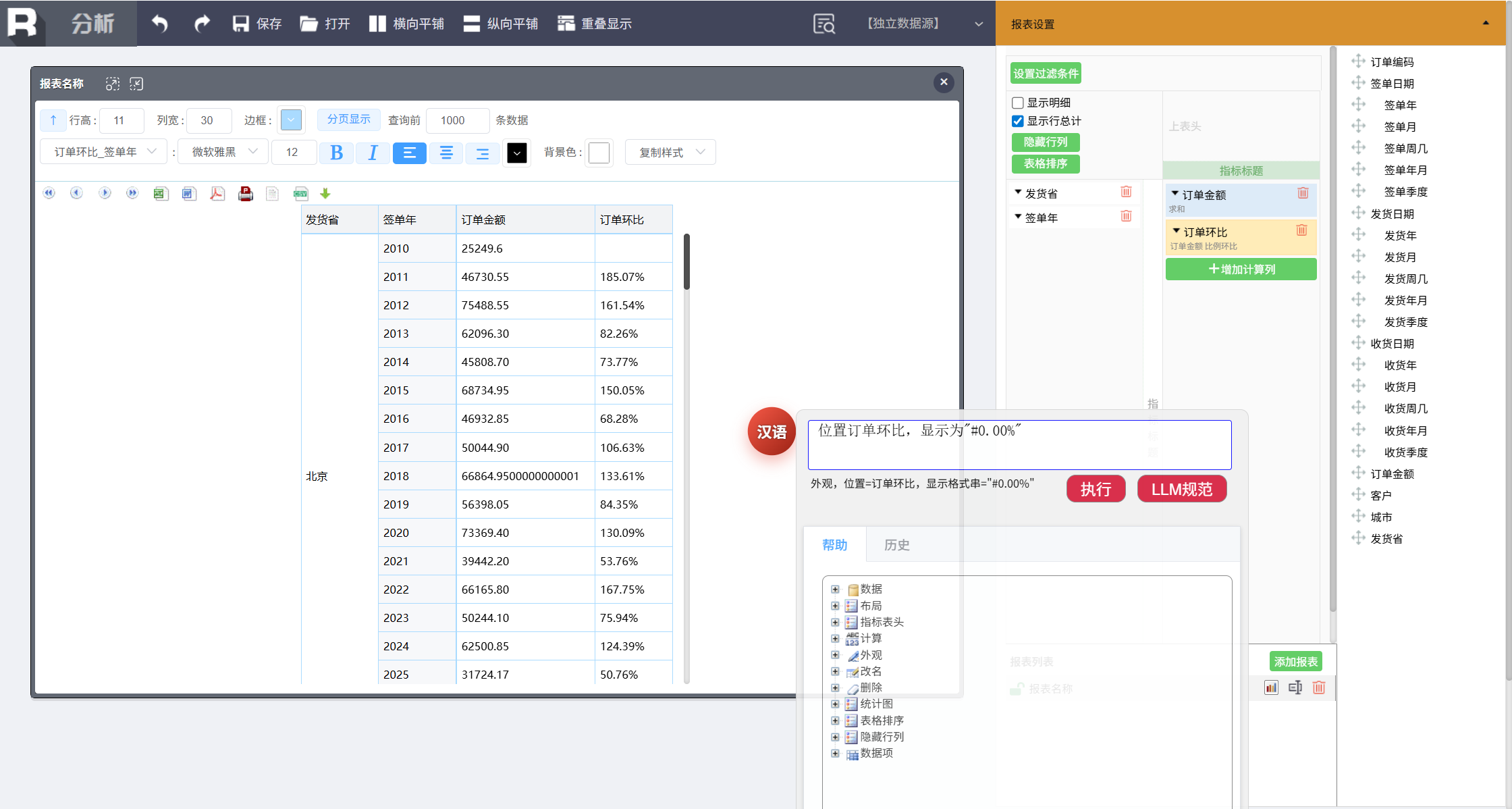The width and height of the screenshot is (1512, 809).
Task: Export the report to Excel
Action: tap(160, 194)
